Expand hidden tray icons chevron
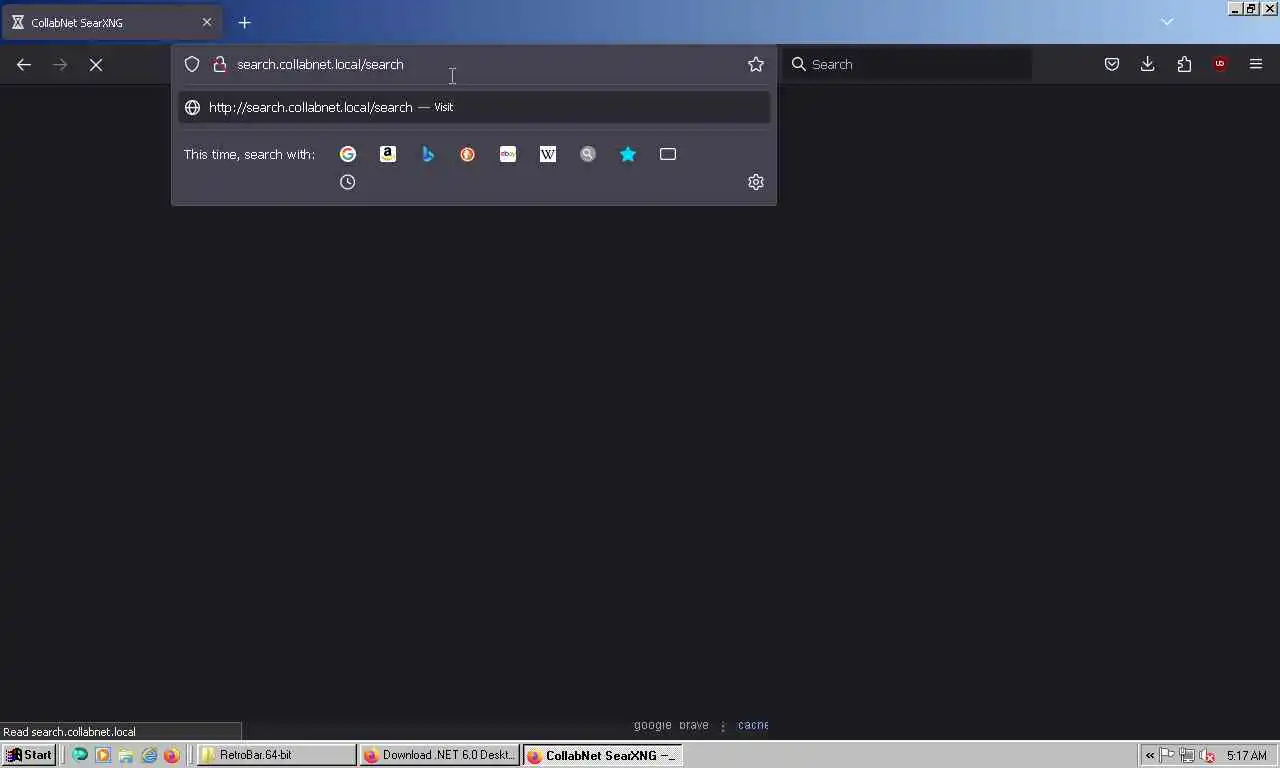The width and height of the screenshot is (1280, 768). click(x=1150, y=755)
